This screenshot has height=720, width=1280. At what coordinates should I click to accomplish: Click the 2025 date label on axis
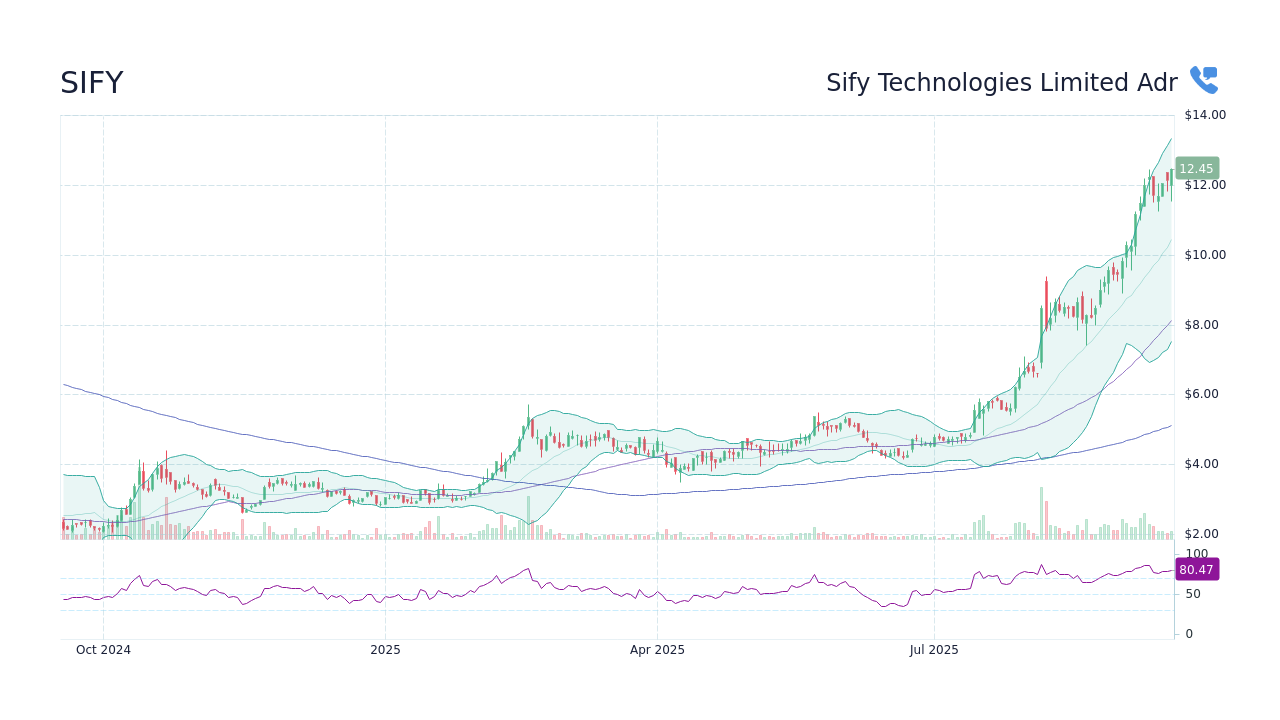point(385,649)
